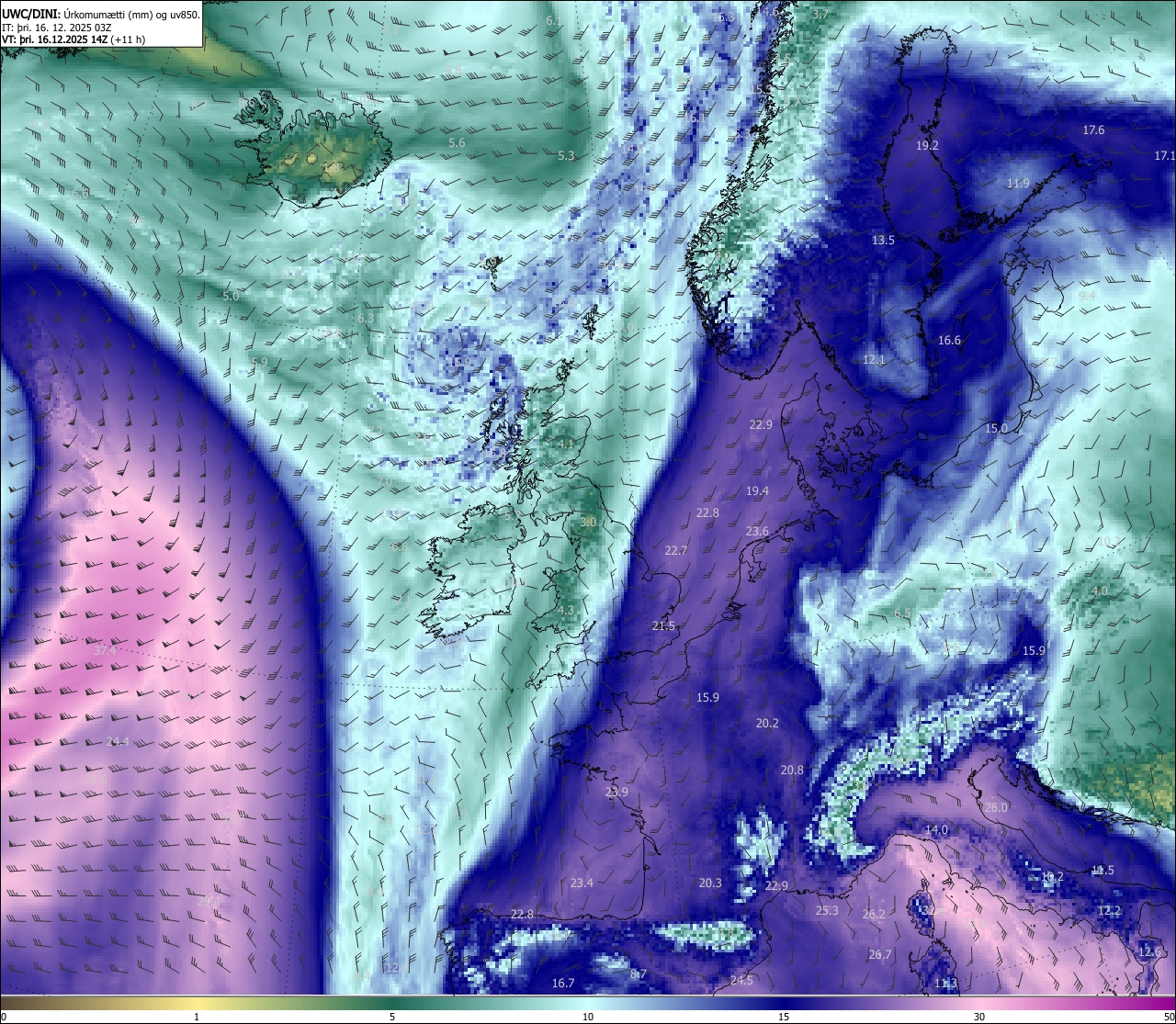Click the map value '22.7'

click(675, 550)
